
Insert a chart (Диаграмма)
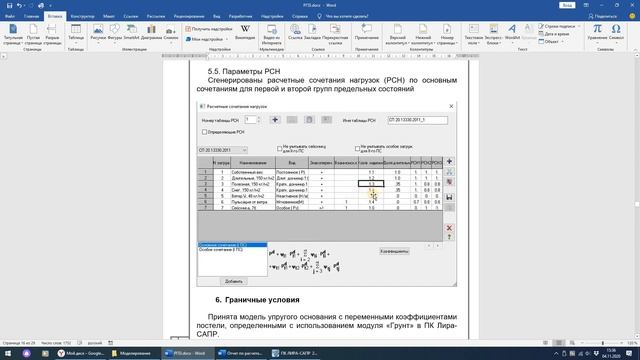coord(151,32)
